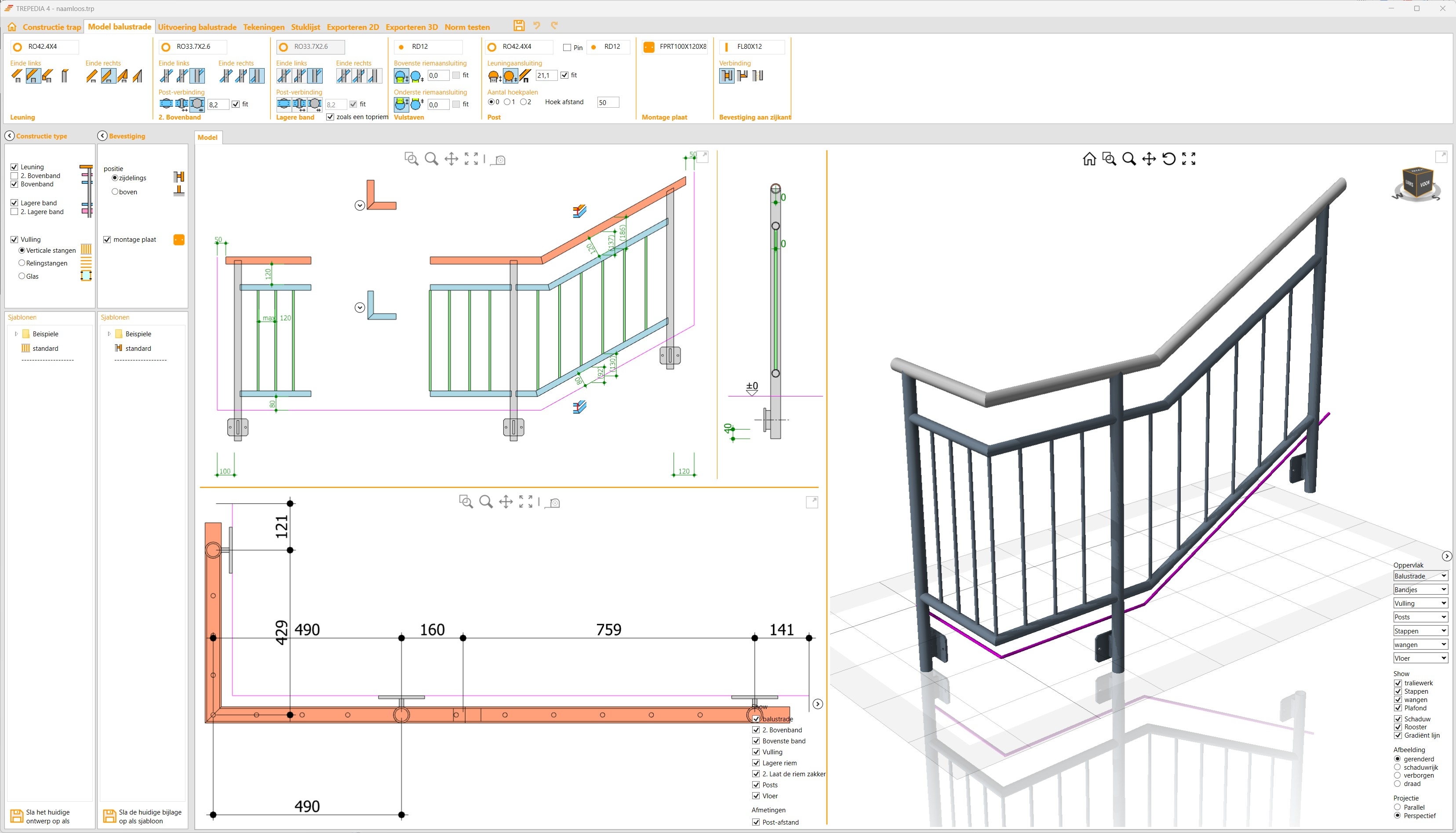Click the camera snapshot icon in plan view

[554, 502]
